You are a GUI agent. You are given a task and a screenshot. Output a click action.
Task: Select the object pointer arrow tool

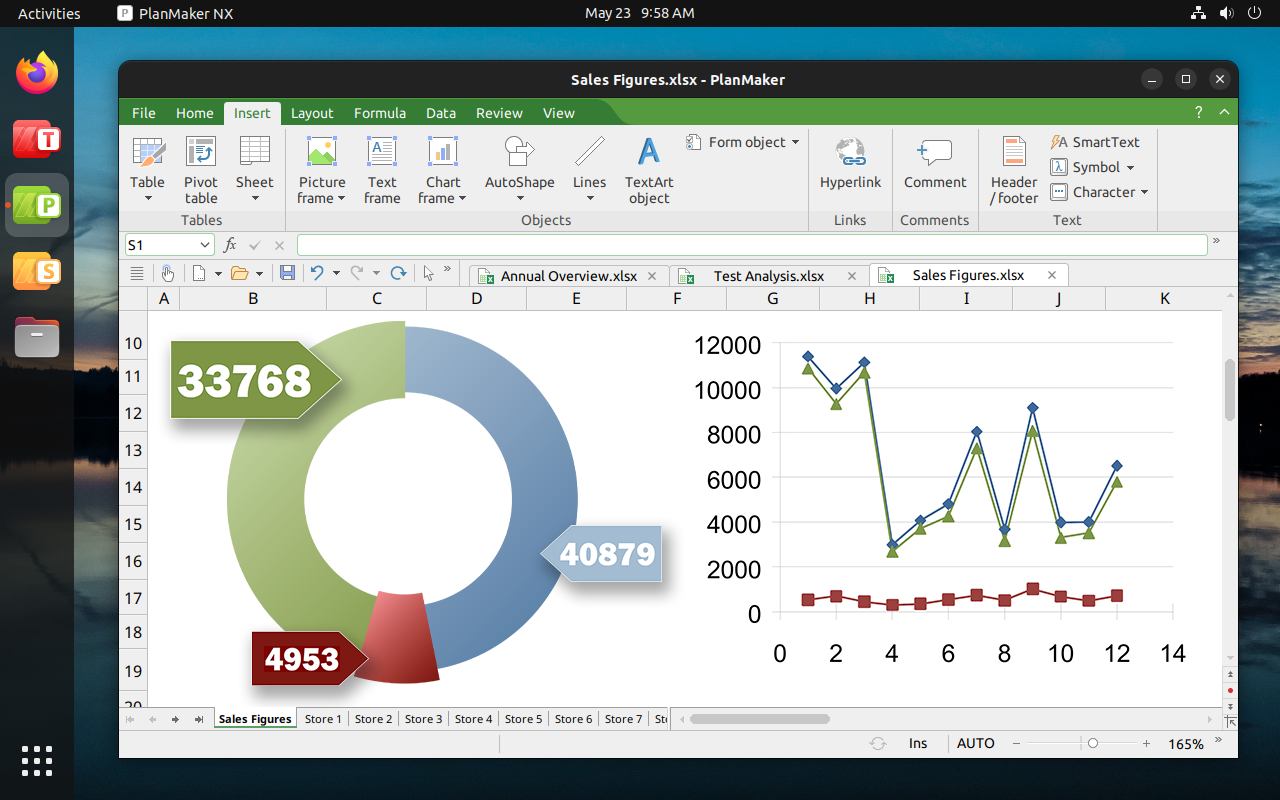[x=429, y=273]
